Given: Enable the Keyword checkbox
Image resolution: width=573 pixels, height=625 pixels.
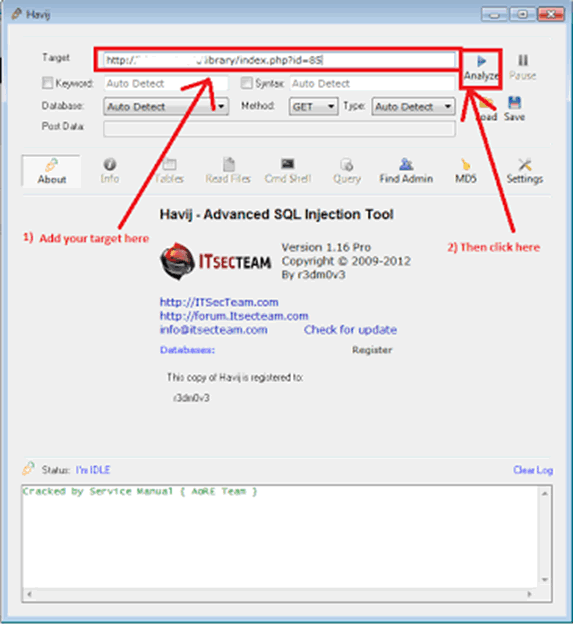Looking at the screenshot, I should point(47,83).
